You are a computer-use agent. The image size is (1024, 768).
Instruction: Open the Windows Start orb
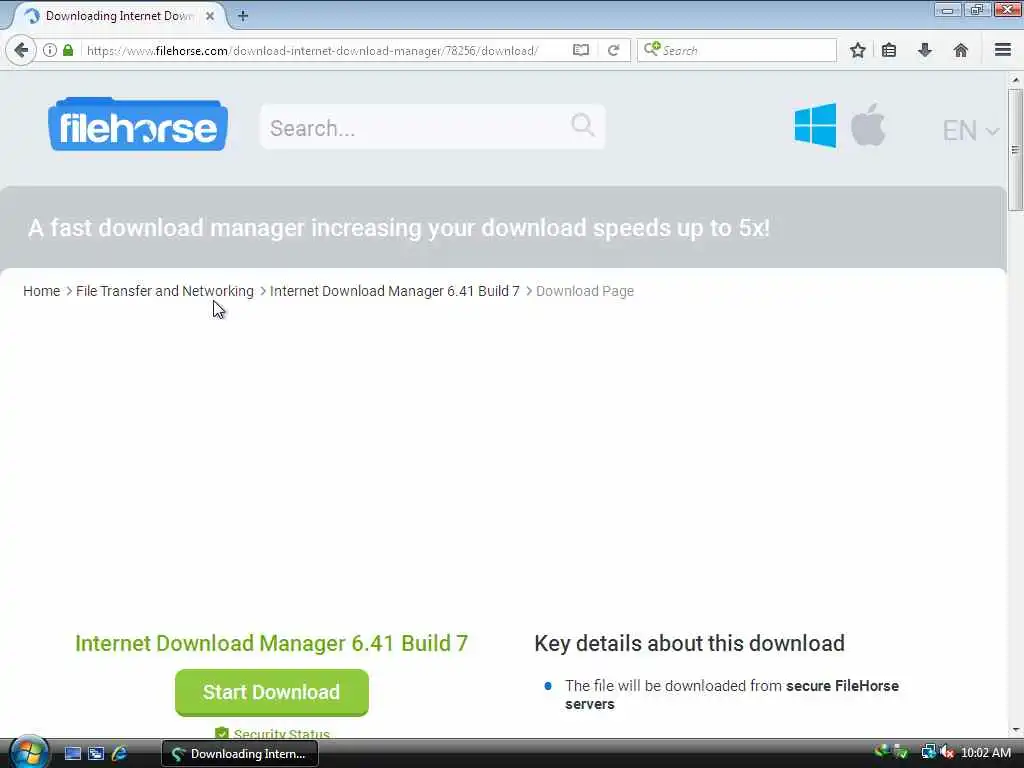pyautogui.click(x=27, y=752)
